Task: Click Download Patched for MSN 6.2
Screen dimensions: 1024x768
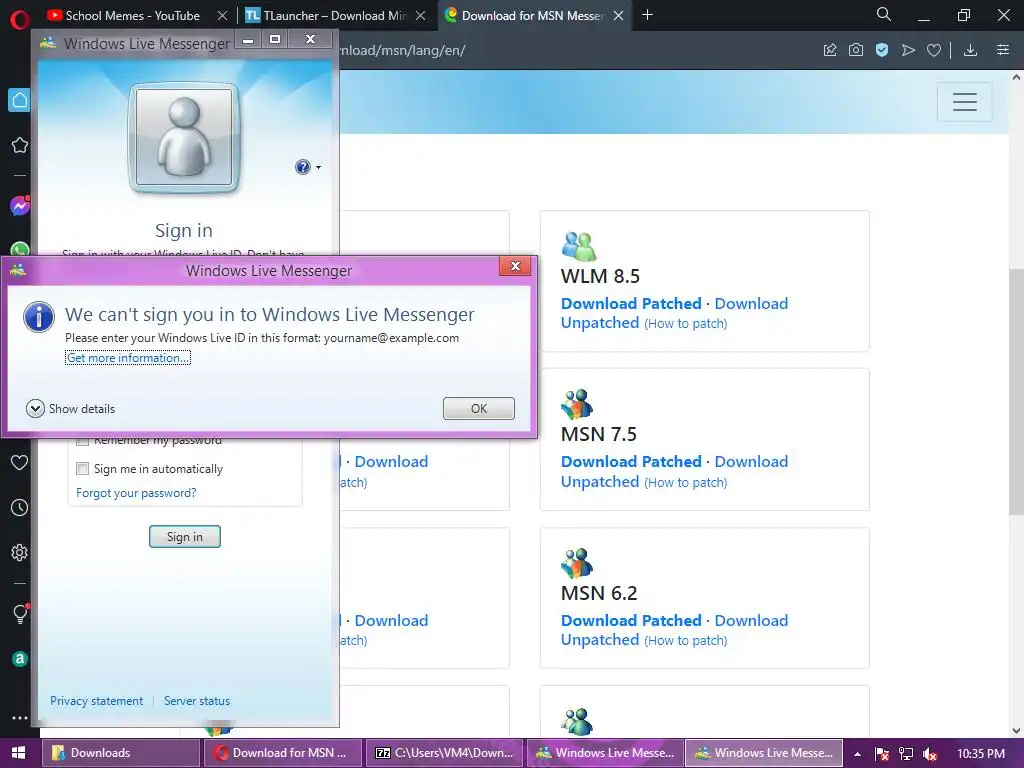Action: click(631, 620)
